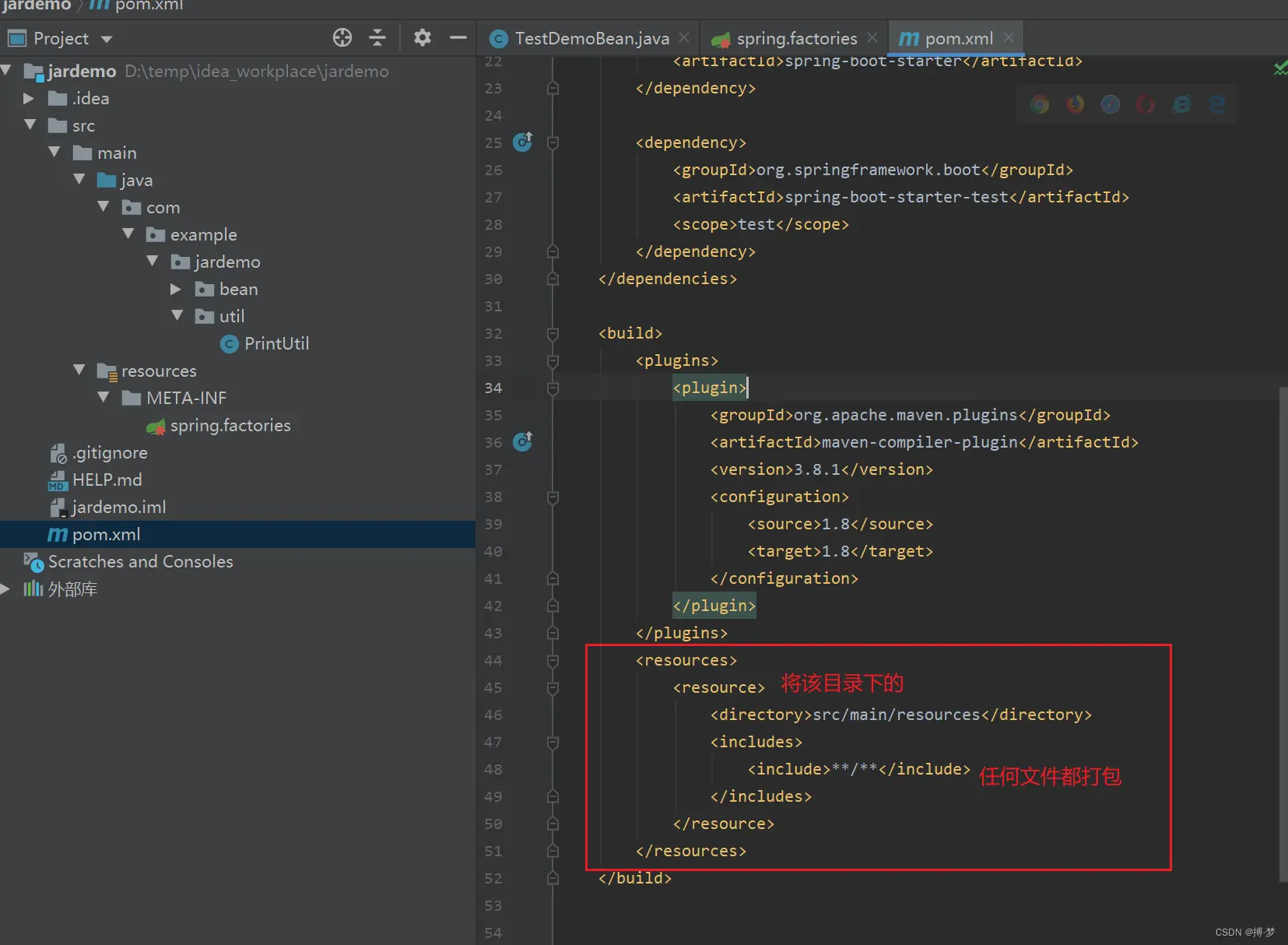
Task: Open in Edge browser icon
Action: (1217, 104)
